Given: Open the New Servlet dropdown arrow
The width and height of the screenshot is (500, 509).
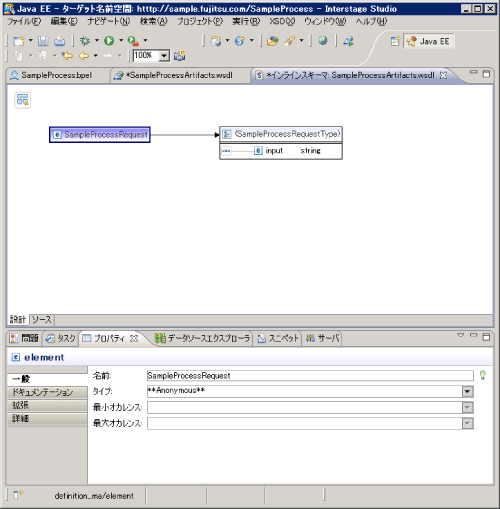Looking at the screenshot, I should tap(252, 41).
